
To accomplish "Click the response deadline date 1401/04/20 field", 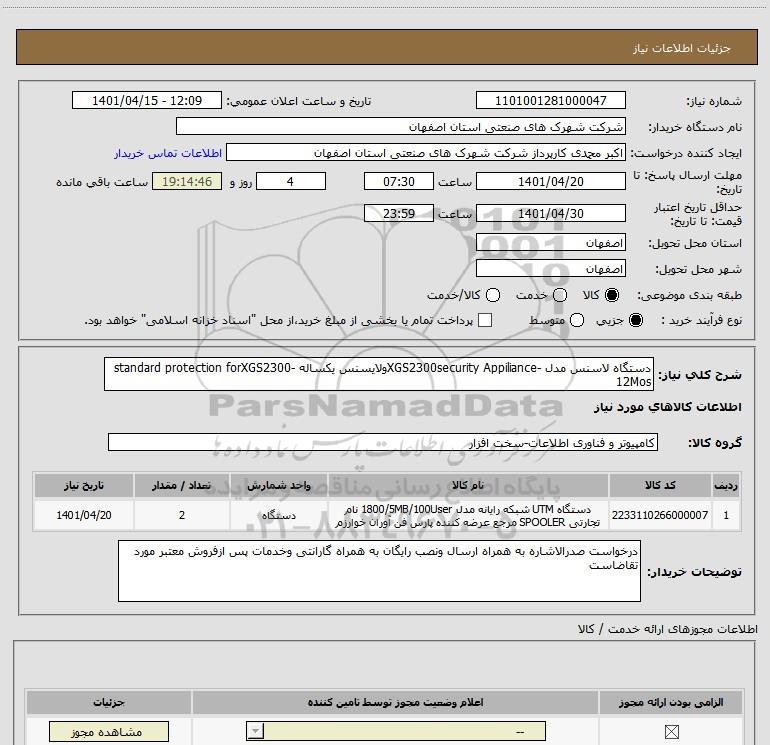I will tap(550, 181).
